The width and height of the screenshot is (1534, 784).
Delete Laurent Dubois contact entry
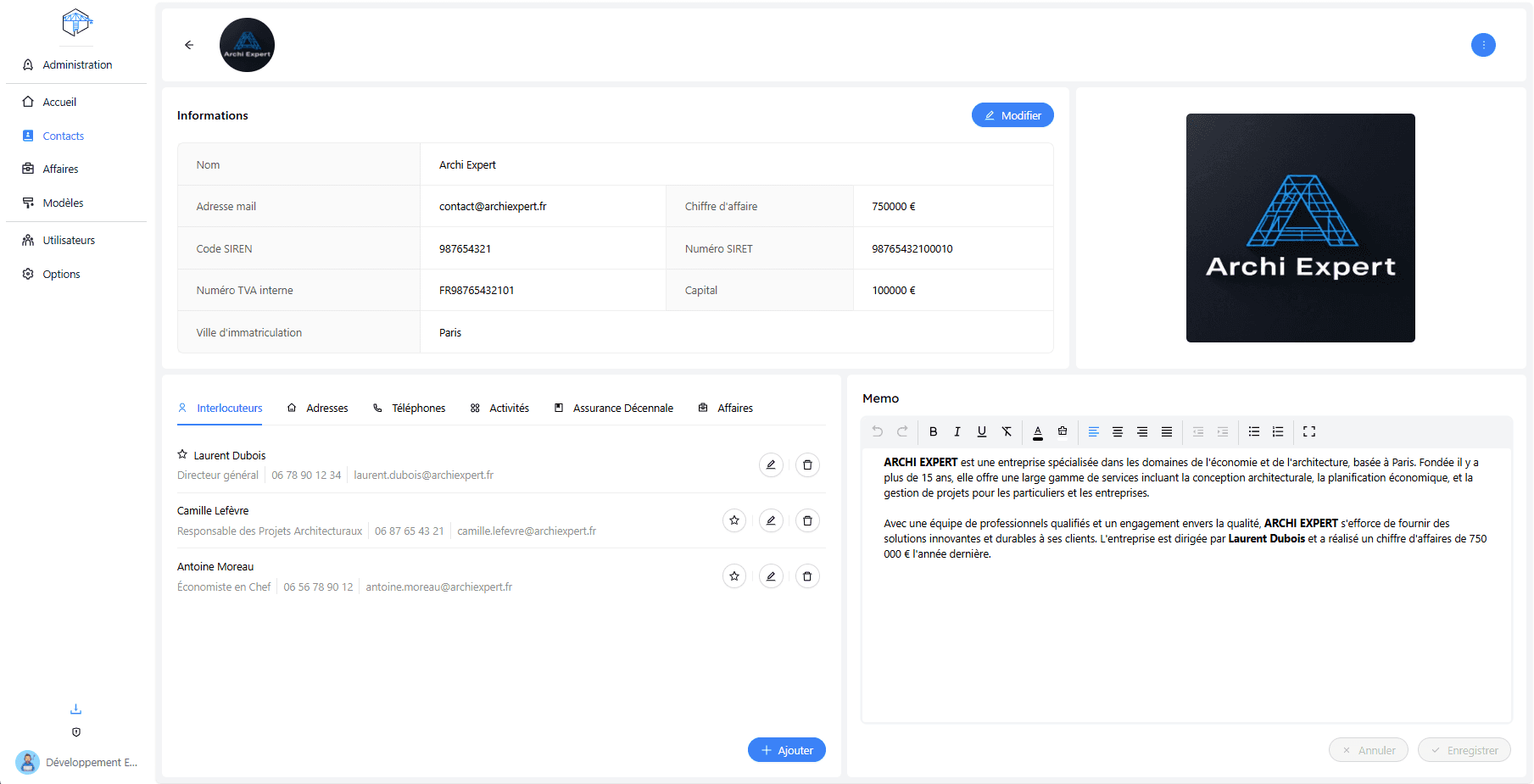pos(807,464)
